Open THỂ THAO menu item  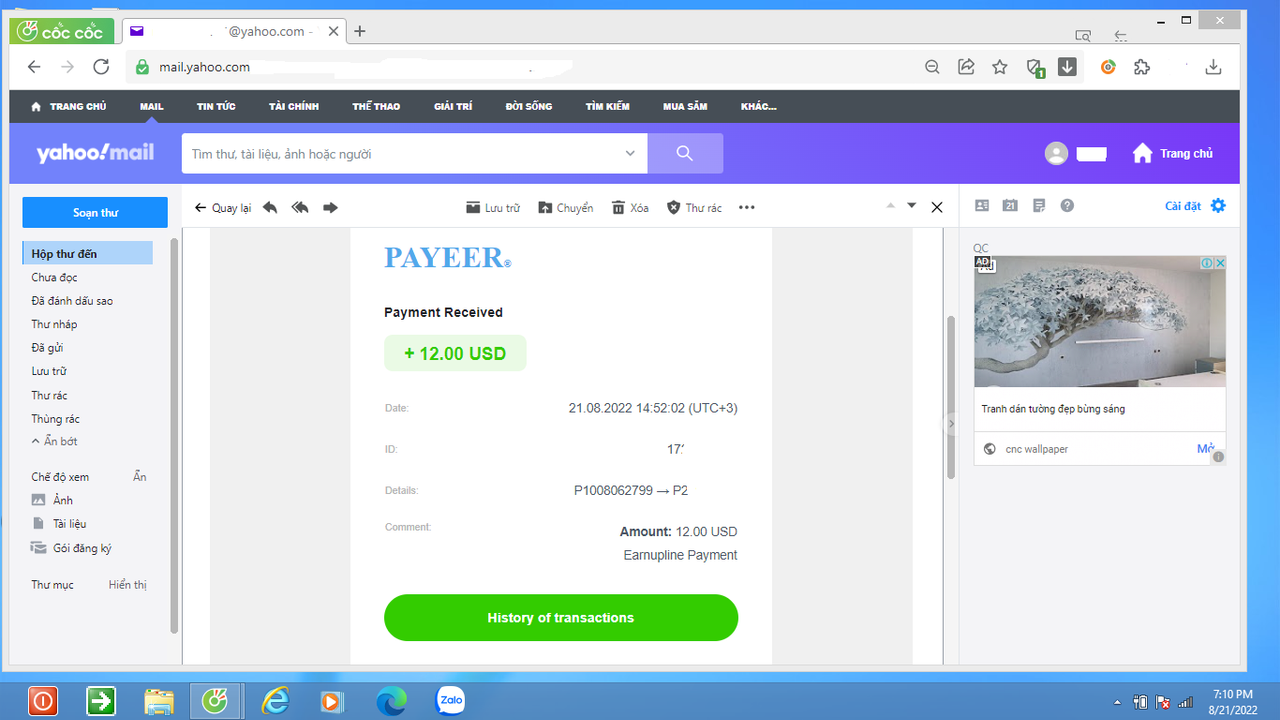pos(376,106)
